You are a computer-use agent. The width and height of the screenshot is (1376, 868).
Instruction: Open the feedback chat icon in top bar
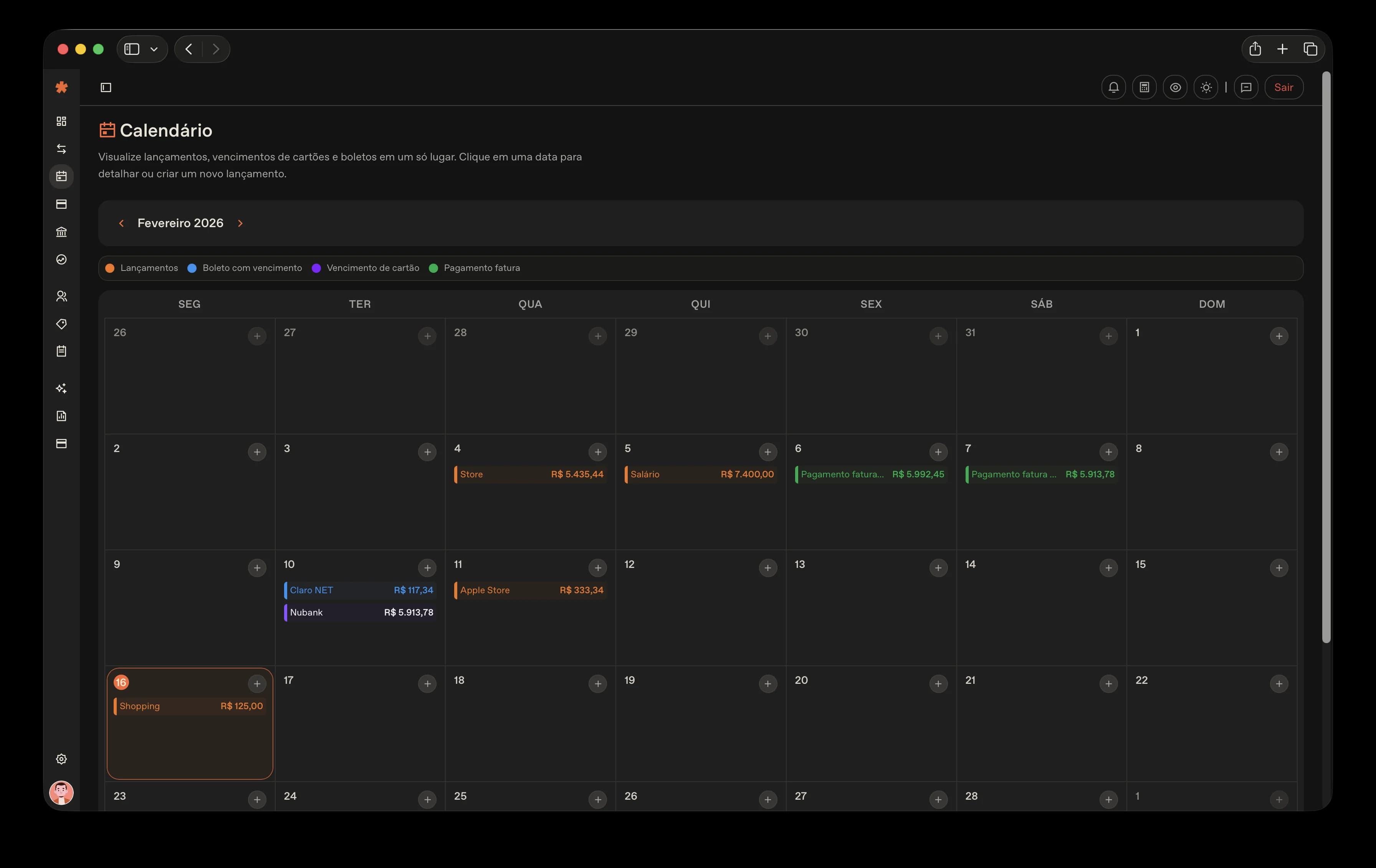click(1246, 87)
